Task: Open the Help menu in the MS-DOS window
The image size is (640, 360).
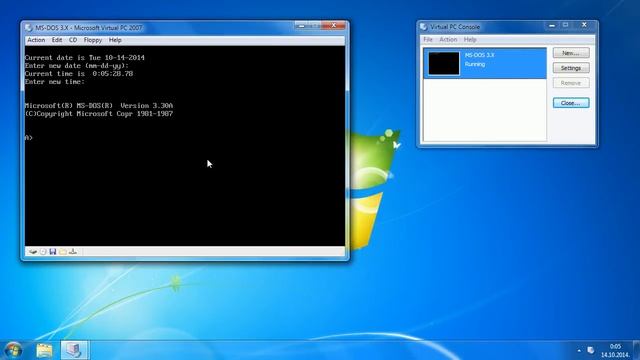Action: [x=115, y=40]
